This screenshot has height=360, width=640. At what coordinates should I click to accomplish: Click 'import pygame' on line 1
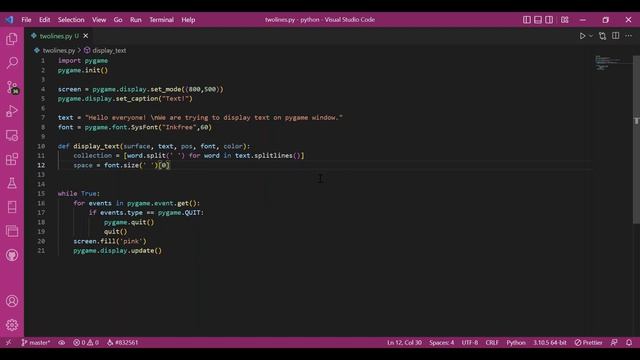coord(83,60)
